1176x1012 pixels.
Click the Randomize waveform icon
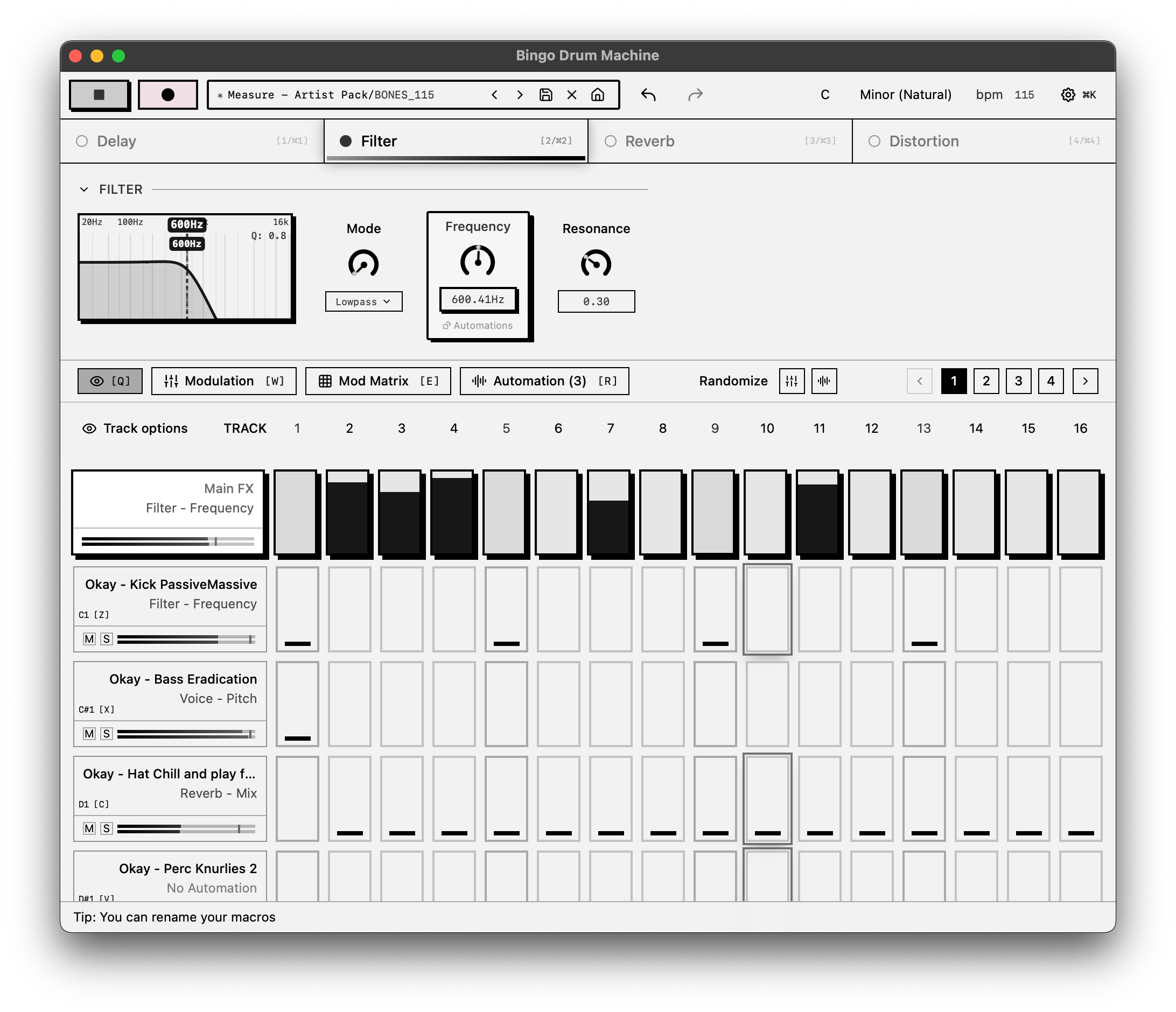823,381
